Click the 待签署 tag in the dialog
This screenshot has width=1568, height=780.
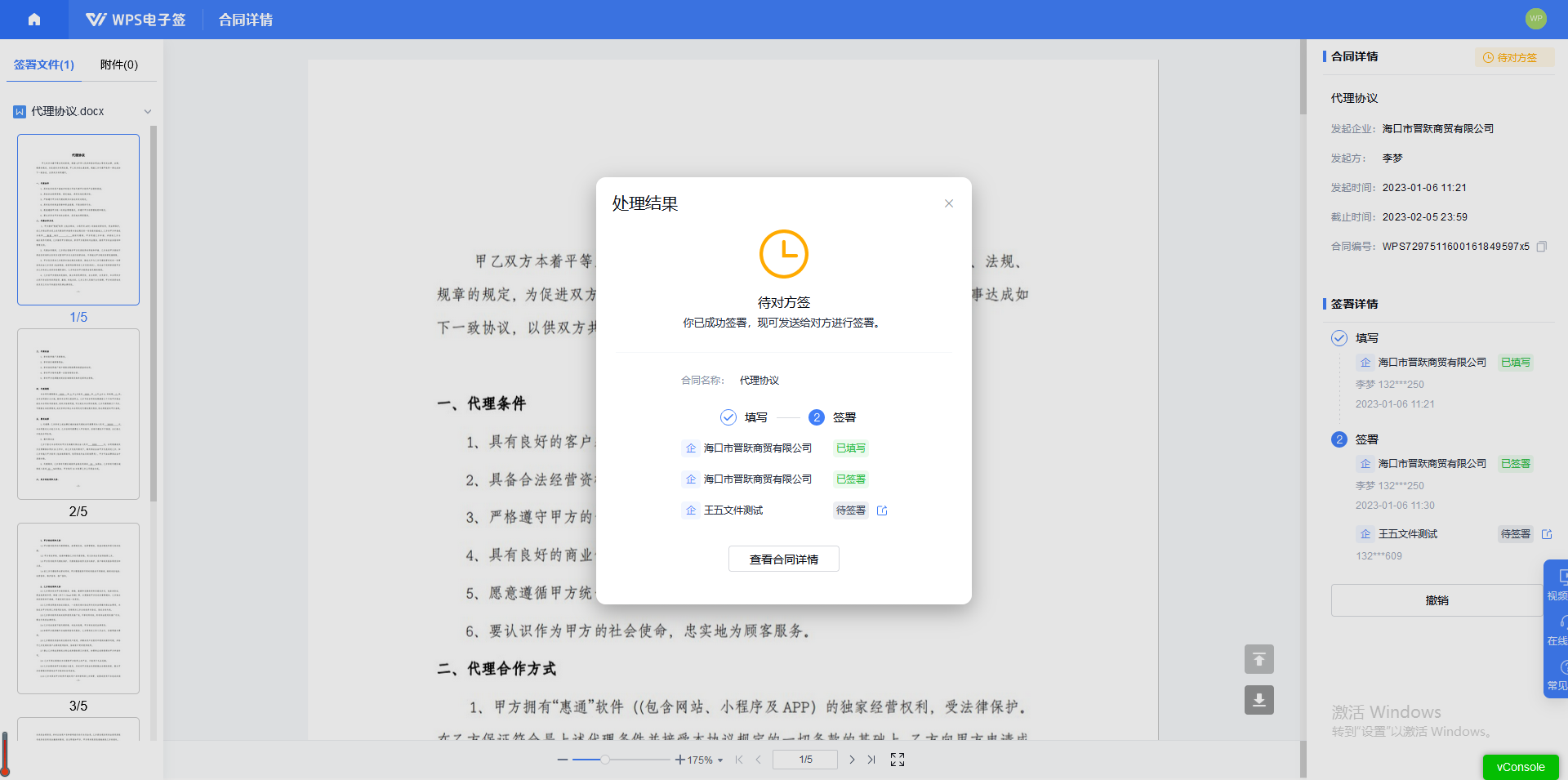coord(851,510)
